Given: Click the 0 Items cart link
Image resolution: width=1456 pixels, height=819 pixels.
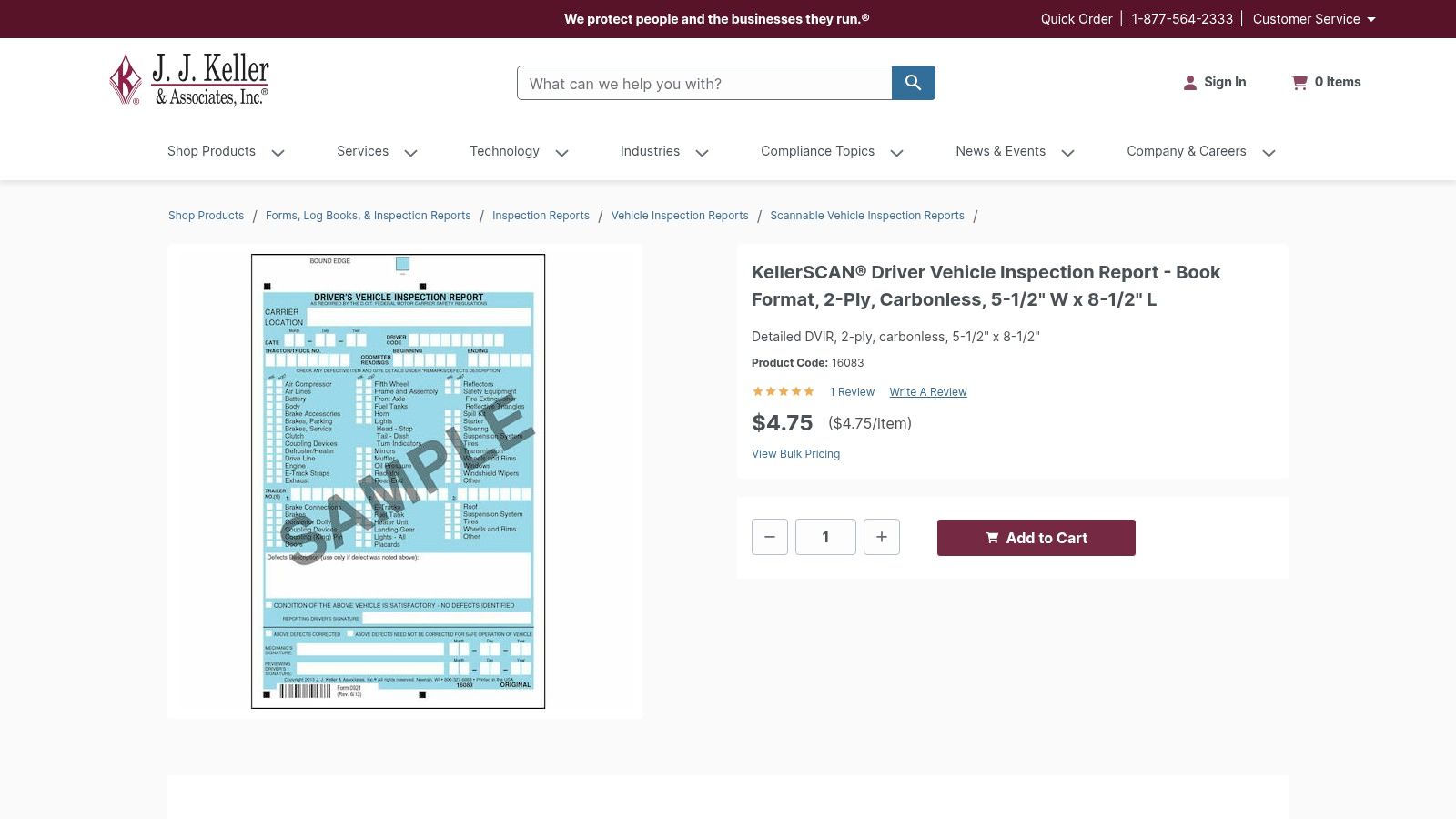Looking at the screenshot, I should click(x=1338, y=82).
